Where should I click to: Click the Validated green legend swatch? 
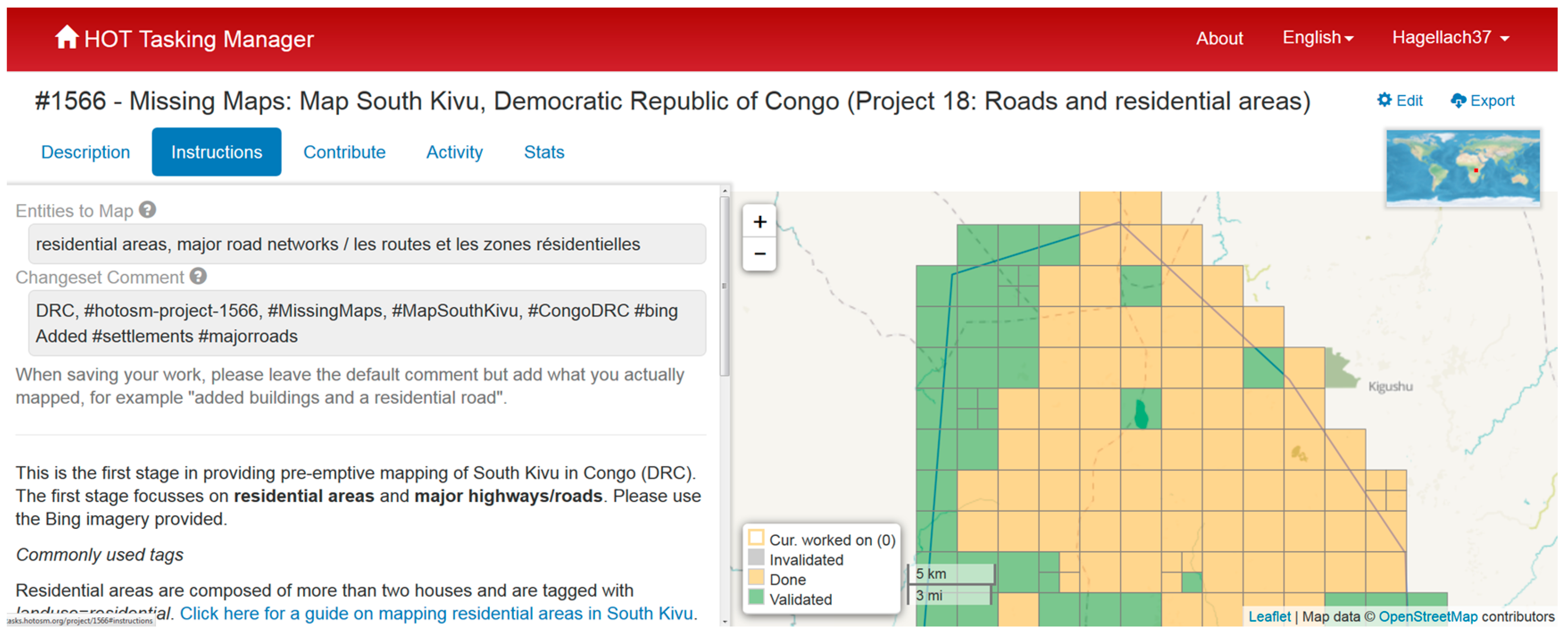(756, 597)
